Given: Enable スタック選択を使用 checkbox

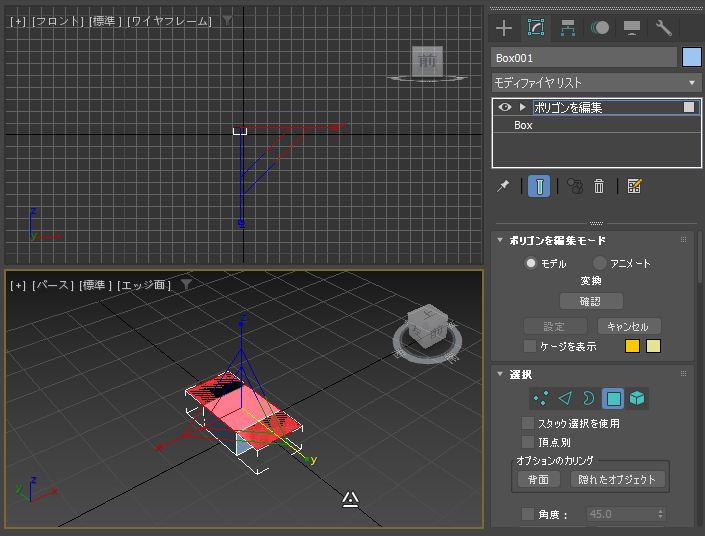Looking at the screenshot, I should [x=528, y=423].
